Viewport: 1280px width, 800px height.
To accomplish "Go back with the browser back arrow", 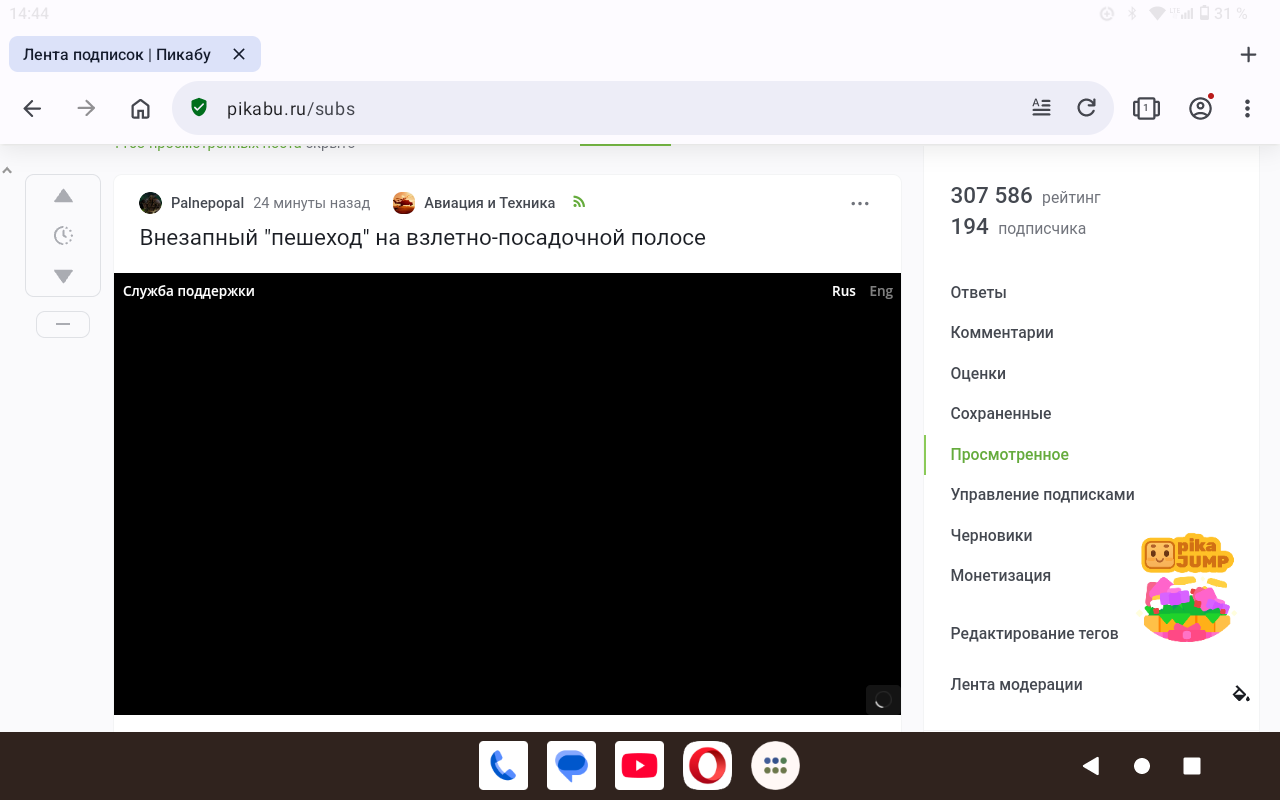I will tap(33, 109).
